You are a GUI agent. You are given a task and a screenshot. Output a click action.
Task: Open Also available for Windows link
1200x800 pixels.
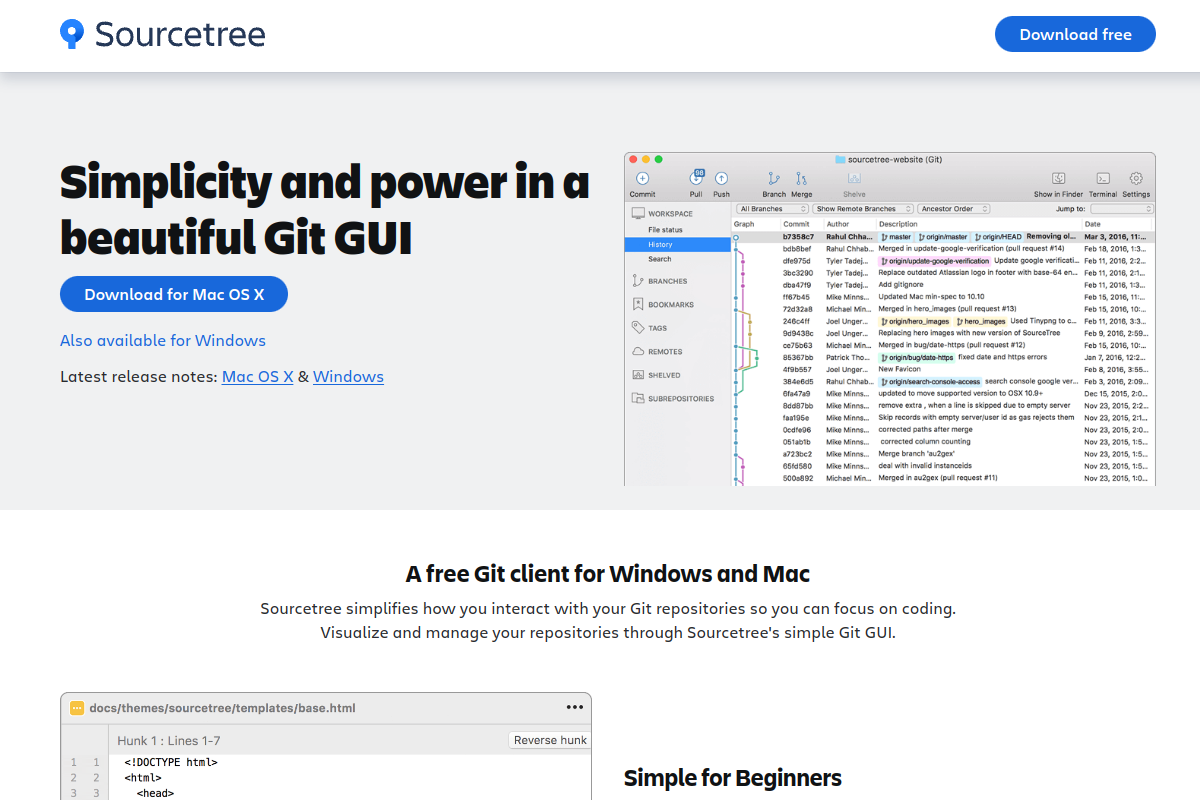pyautogui.click(x=163, y=340)
